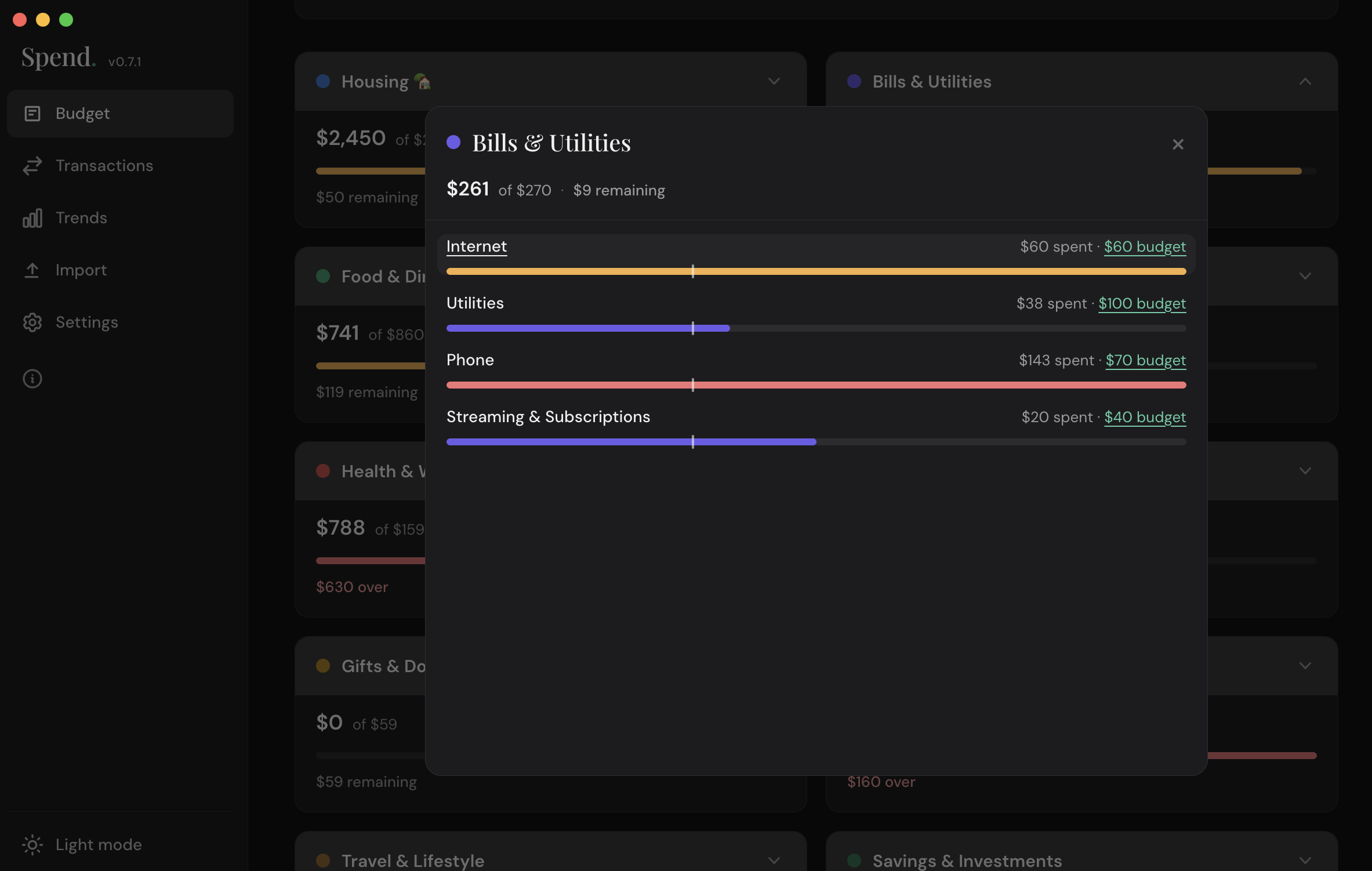This screenshot has height=871, width=1372.
Task: Close the Bills & Utilities dialog
Action: 1178,144
